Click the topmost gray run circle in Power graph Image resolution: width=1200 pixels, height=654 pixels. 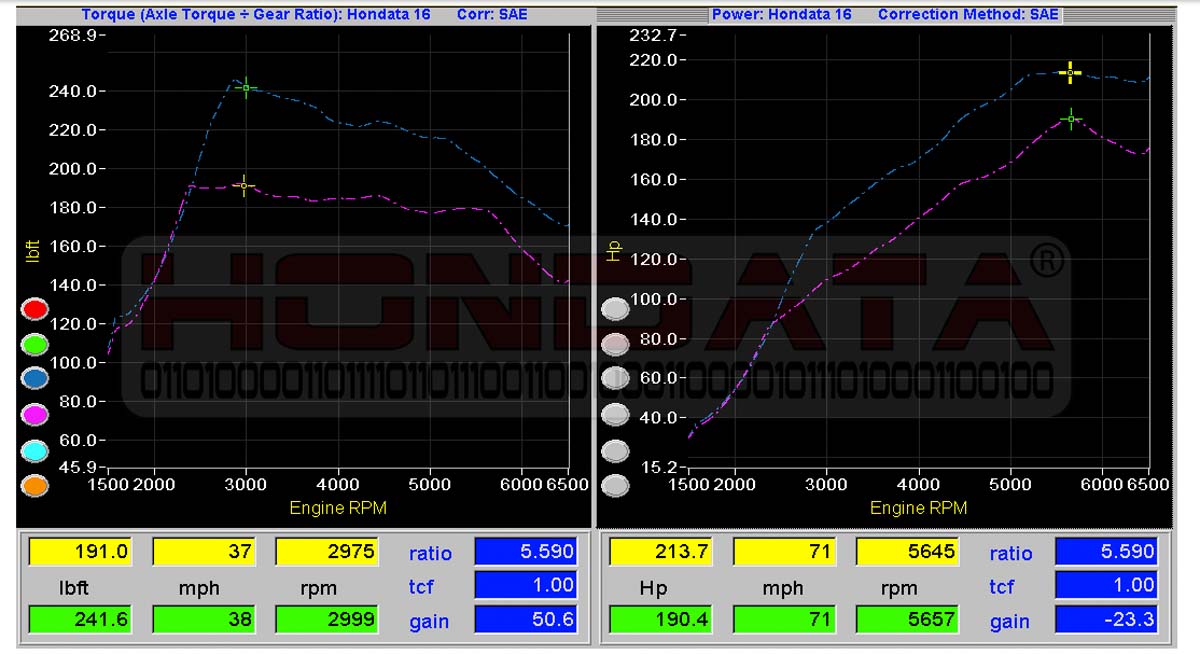[x=615, y=310]
